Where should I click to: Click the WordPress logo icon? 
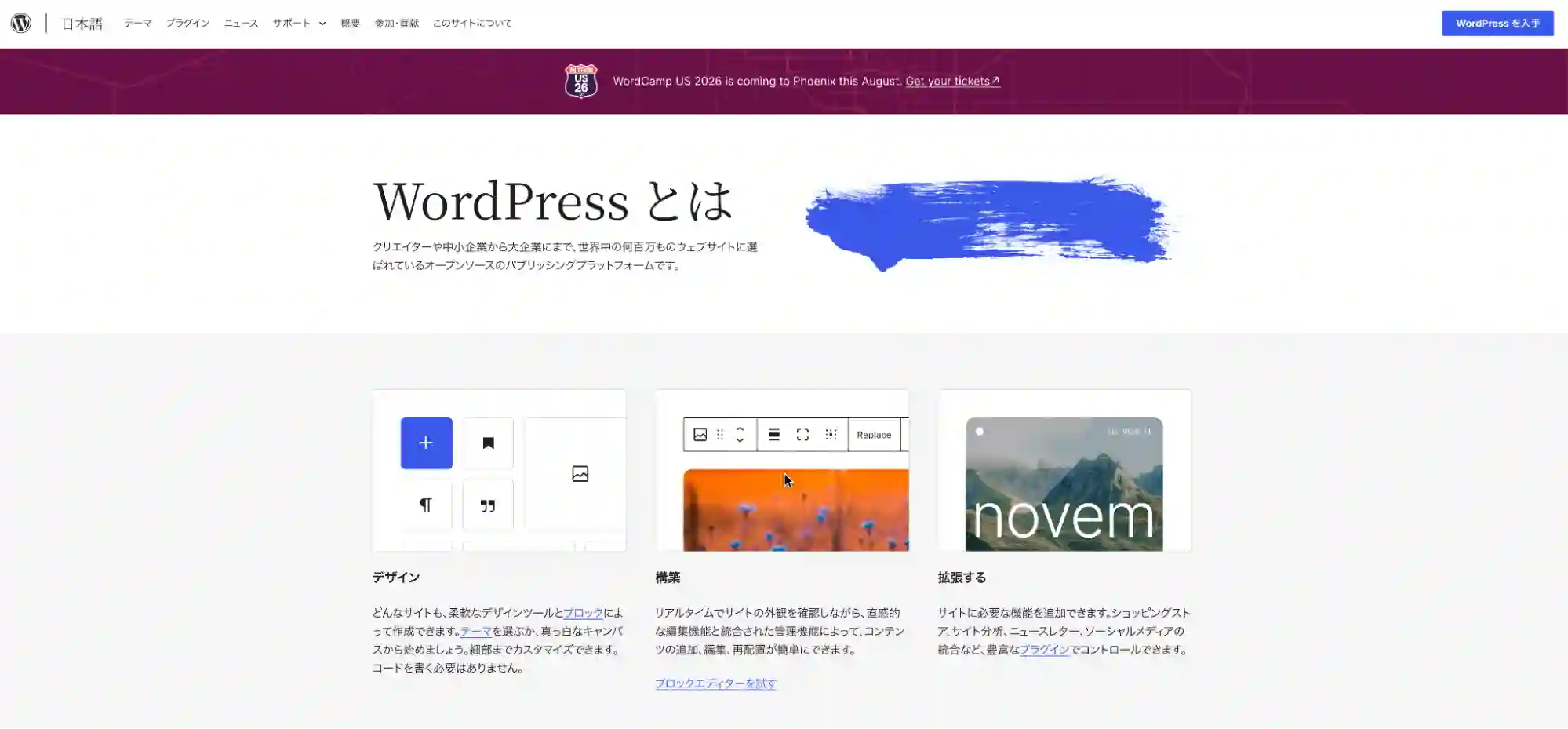click(21, 23)
